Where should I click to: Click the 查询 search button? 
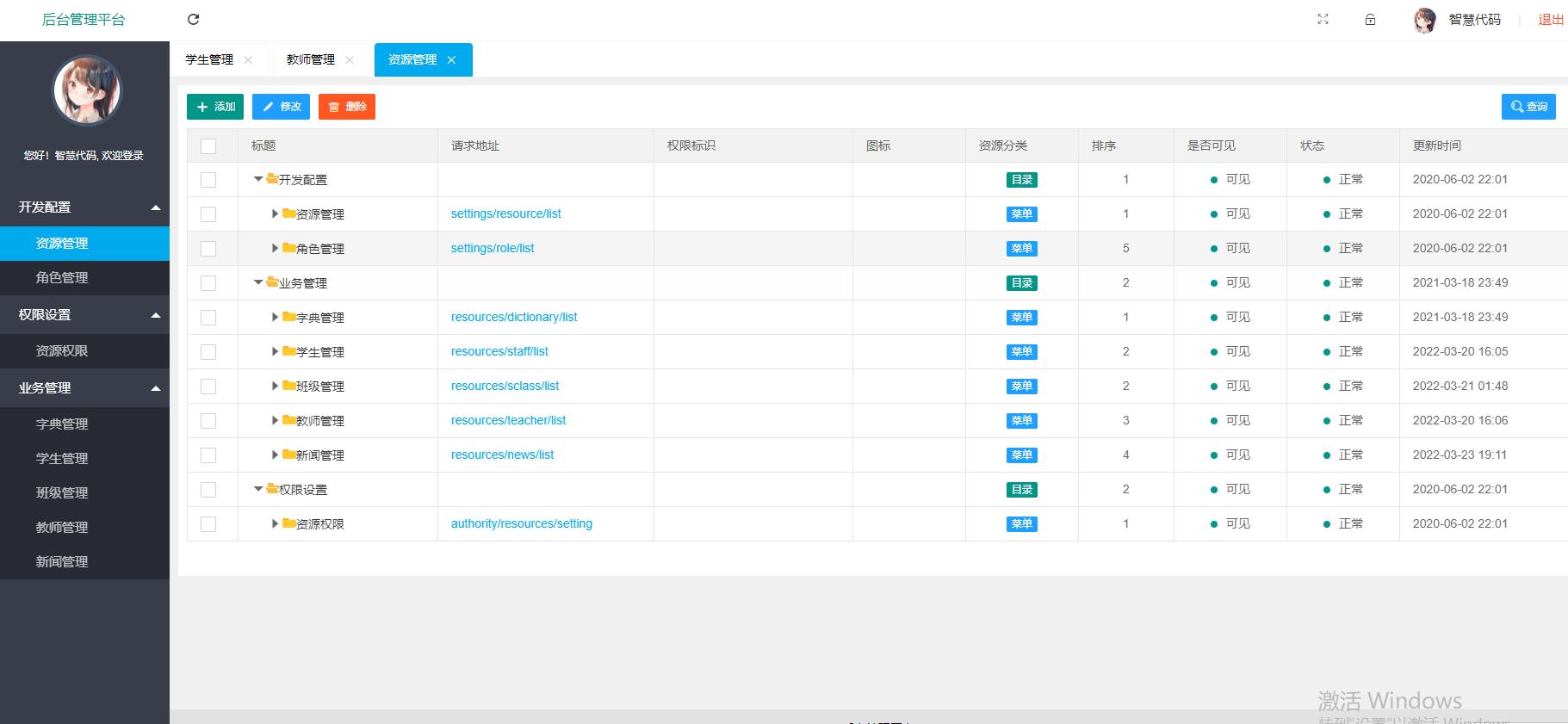coord(1528,107)
